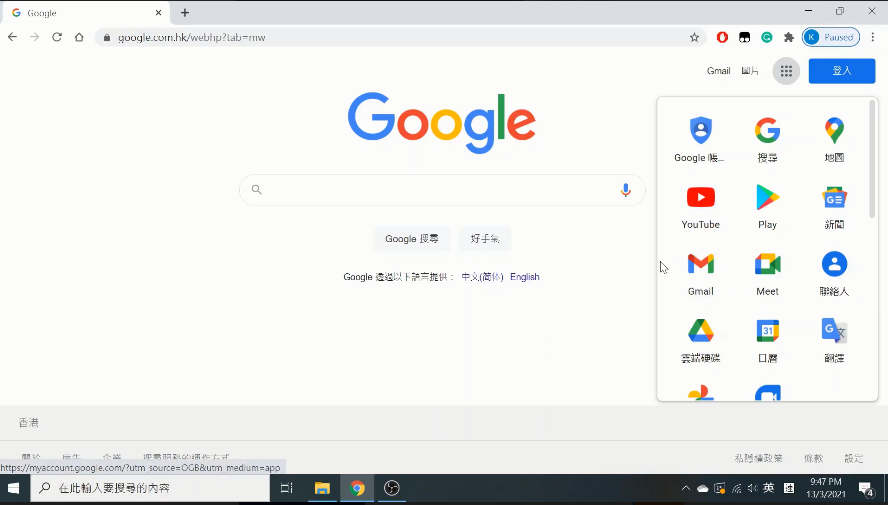
Task: Open Task View on taskbar
Action: pyautogui.click(x=287, y=488)
